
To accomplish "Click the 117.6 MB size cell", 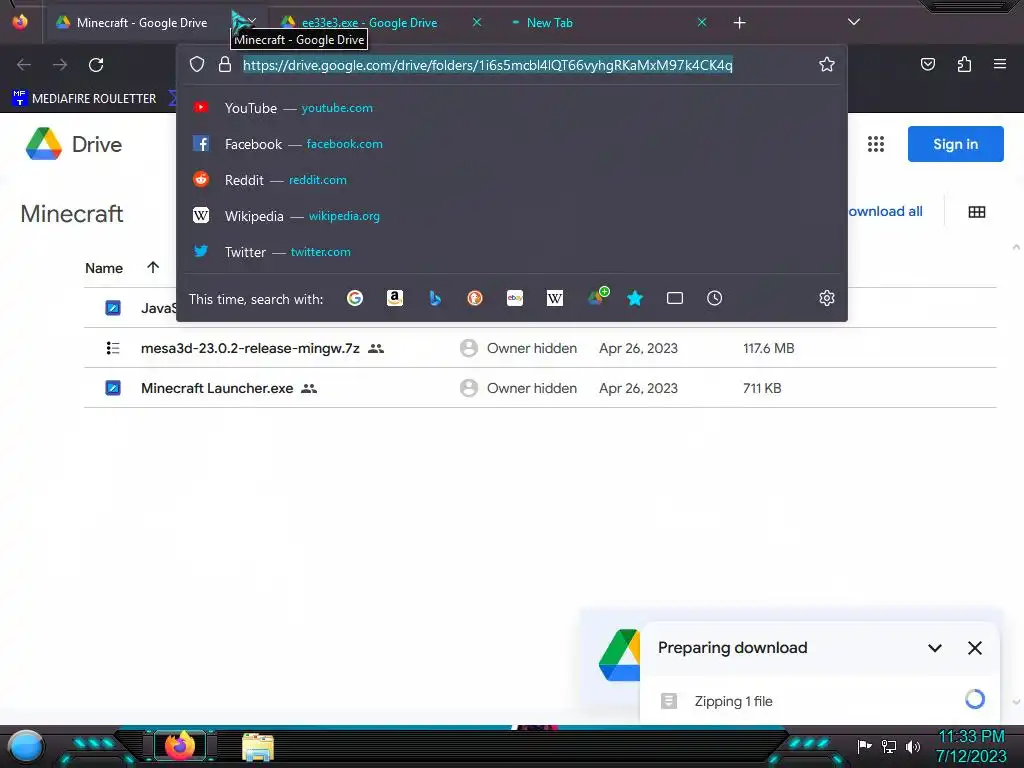I will [769, 348].
